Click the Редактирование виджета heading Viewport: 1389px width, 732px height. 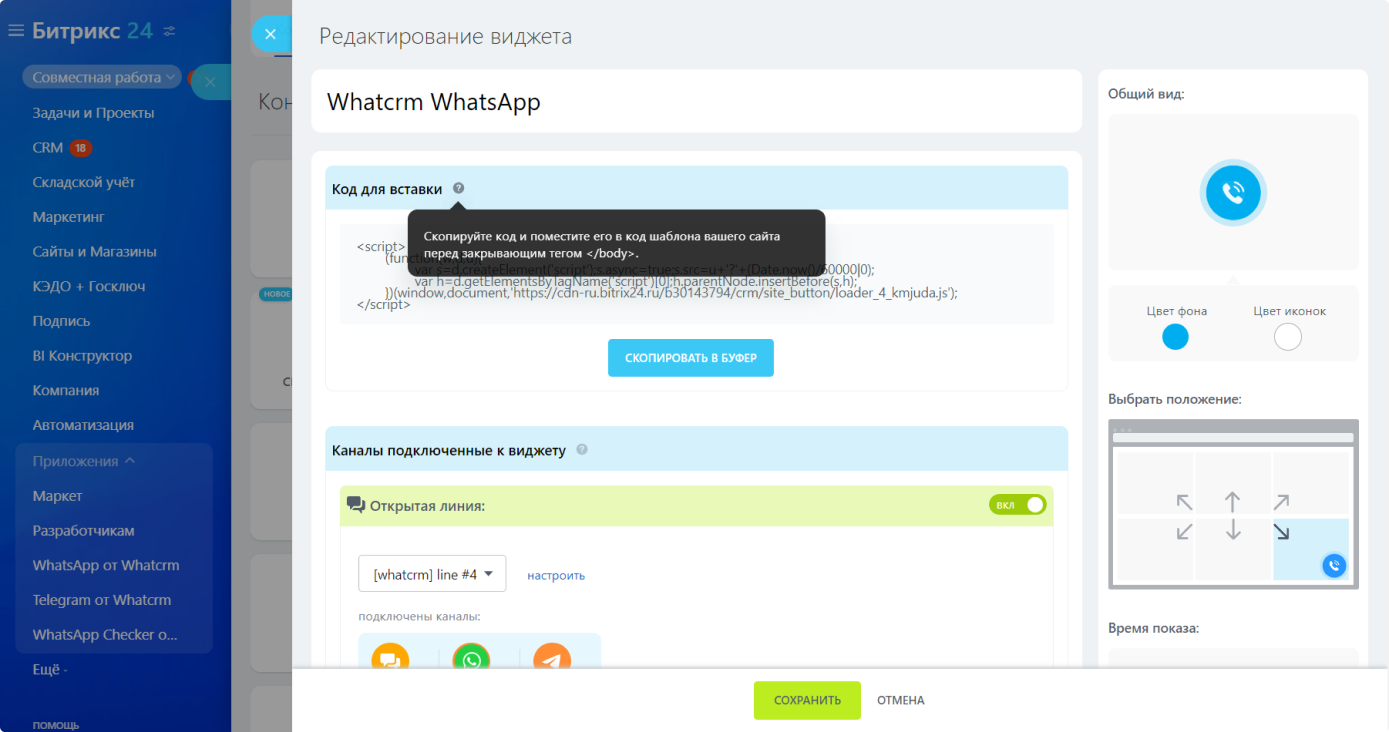point(446,37)
